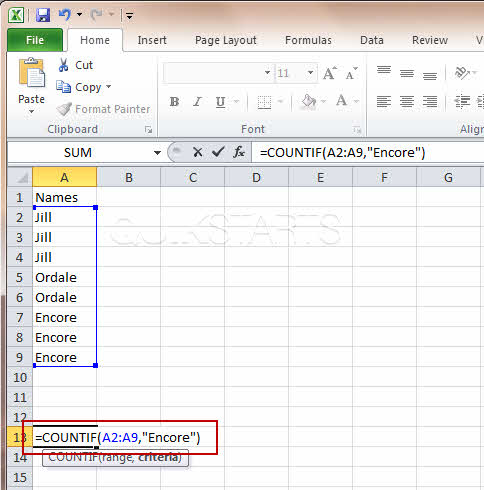Select column A header

pyautogui.click(x=65, y=177)
